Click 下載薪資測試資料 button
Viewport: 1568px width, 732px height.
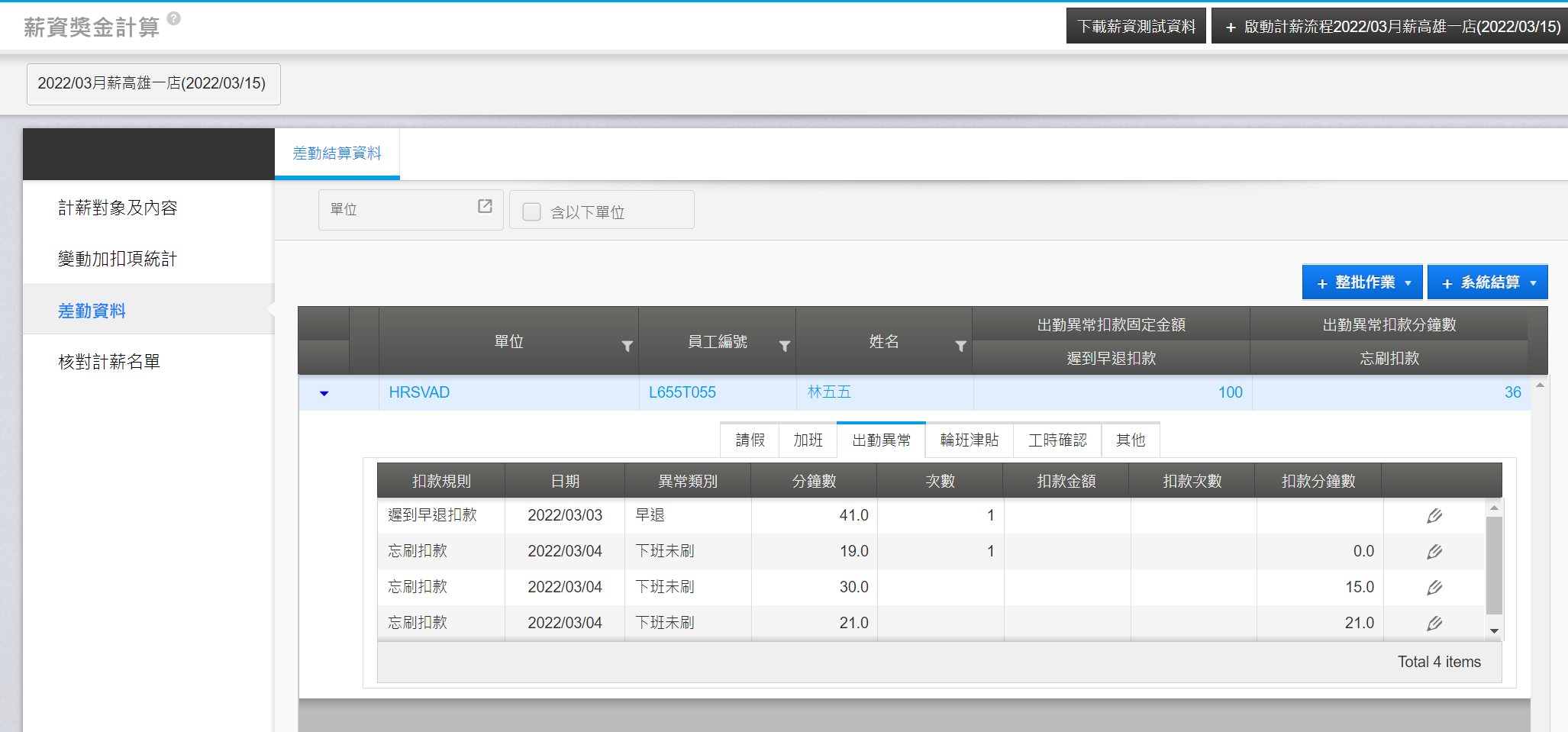point(1135,27)
